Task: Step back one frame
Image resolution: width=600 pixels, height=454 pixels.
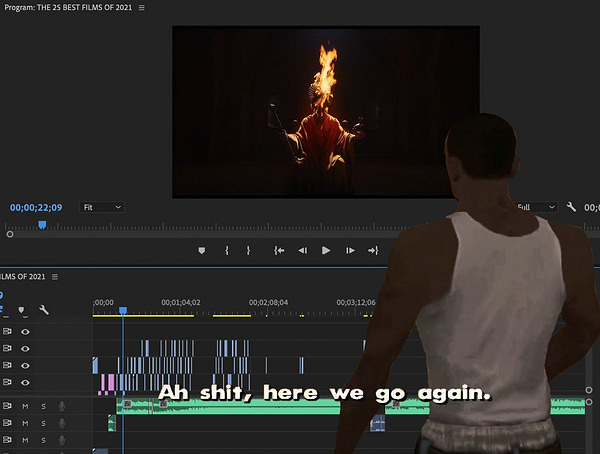Action: [303, 250]
